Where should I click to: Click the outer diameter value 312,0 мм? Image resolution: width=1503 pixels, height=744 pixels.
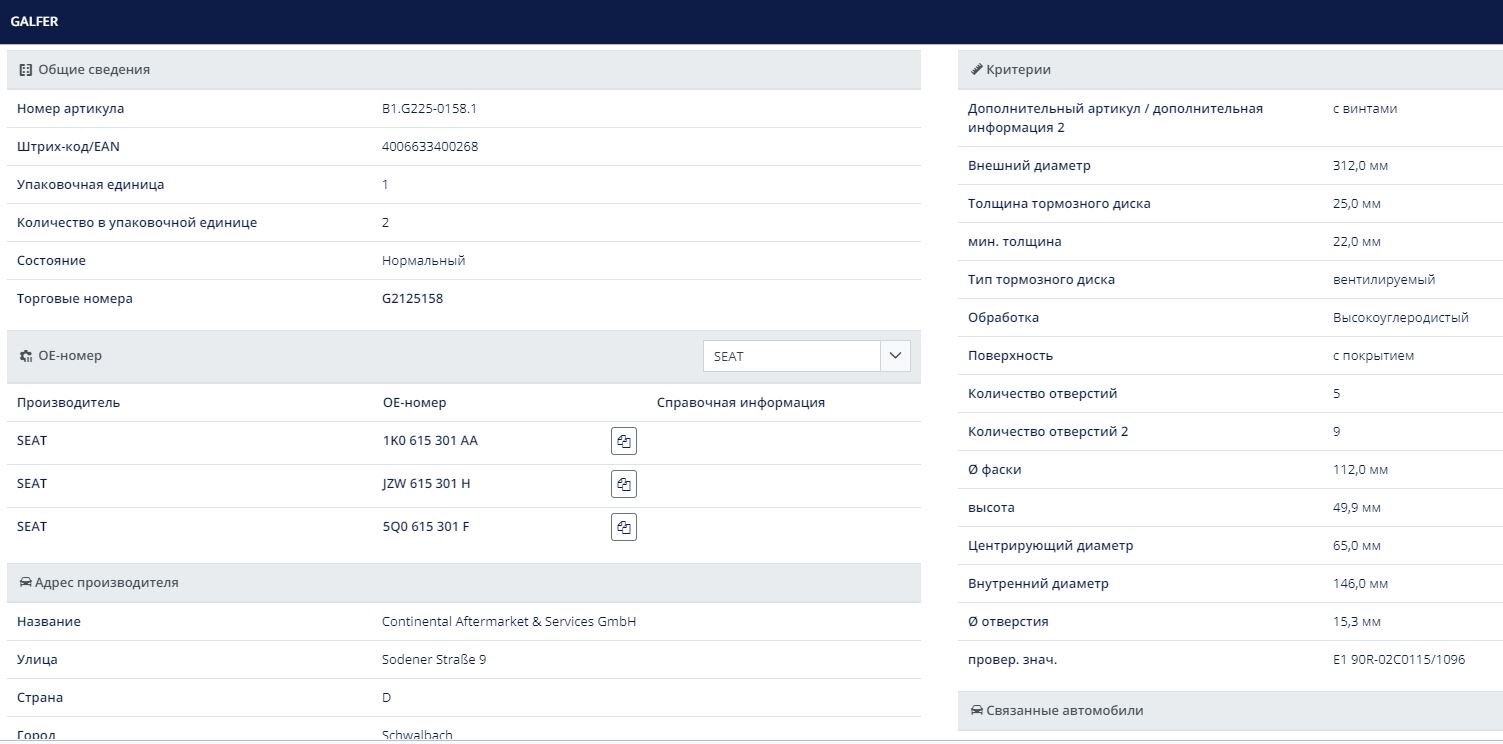[x=1360, y=165]
